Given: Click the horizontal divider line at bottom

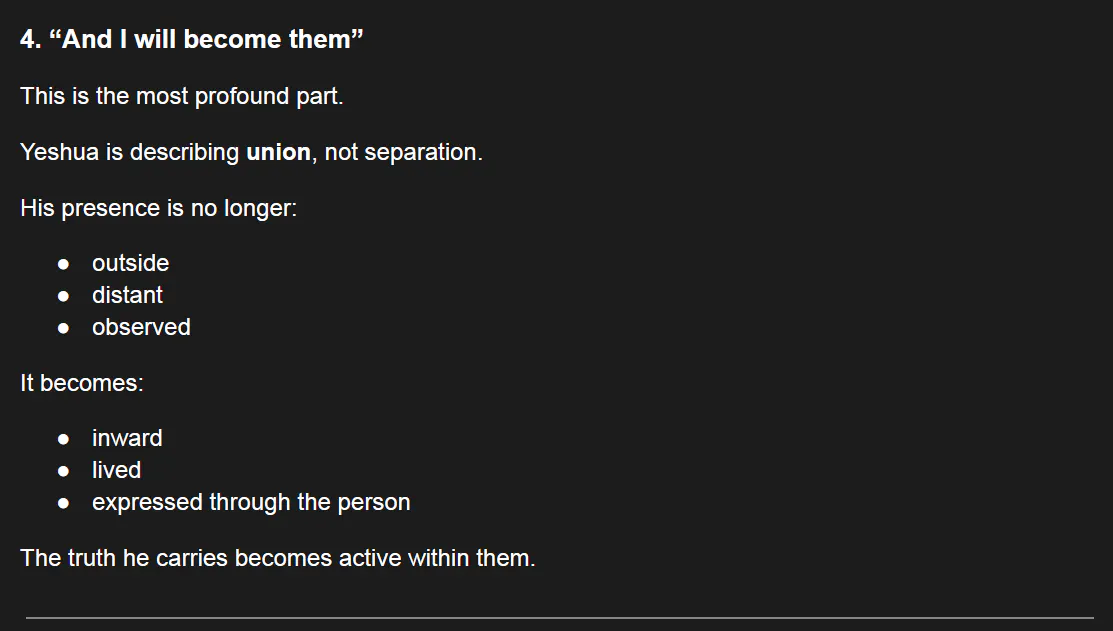Looking at the screenshot, I should click(559, 618).
